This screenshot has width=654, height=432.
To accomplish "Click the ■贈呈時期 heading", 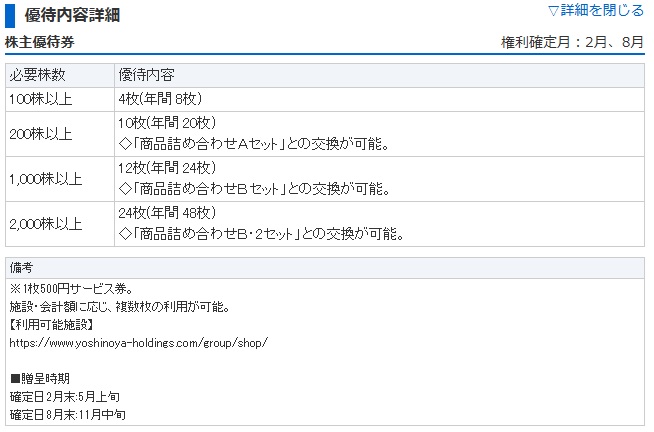I will pos(40,379).
